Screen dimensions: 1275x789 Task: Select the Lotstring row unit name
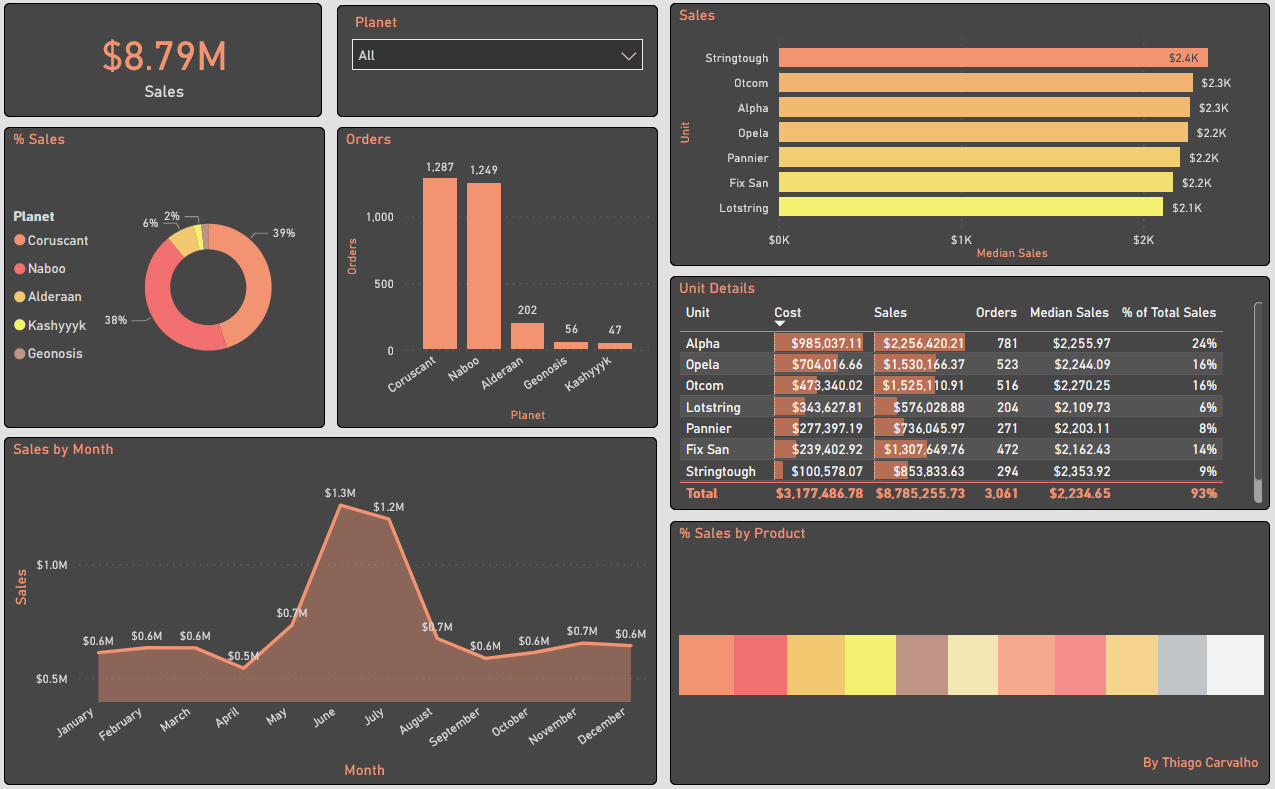[x=713, y=408]
